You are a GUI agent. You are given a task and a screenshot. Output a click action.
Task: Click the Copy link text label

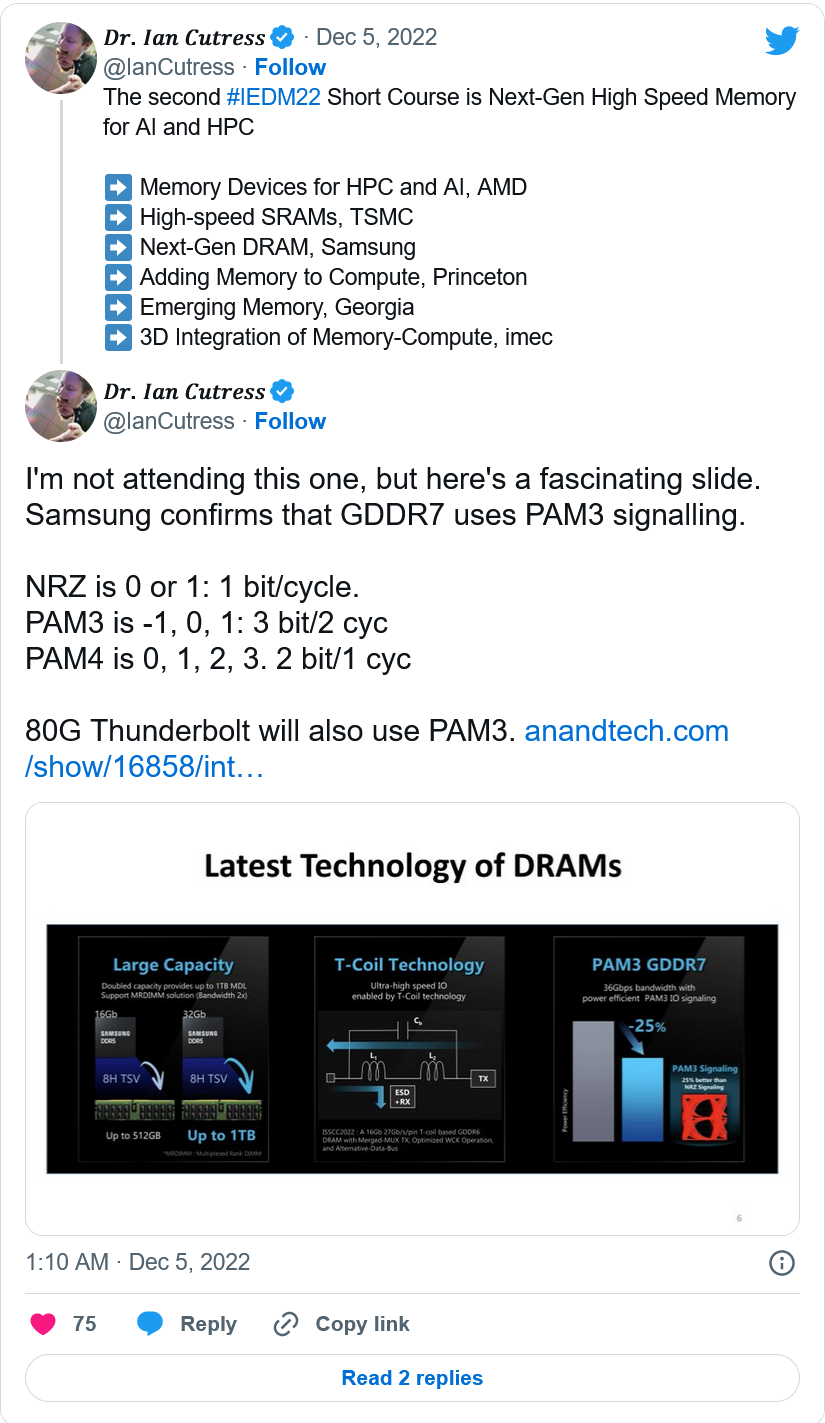362,1324
